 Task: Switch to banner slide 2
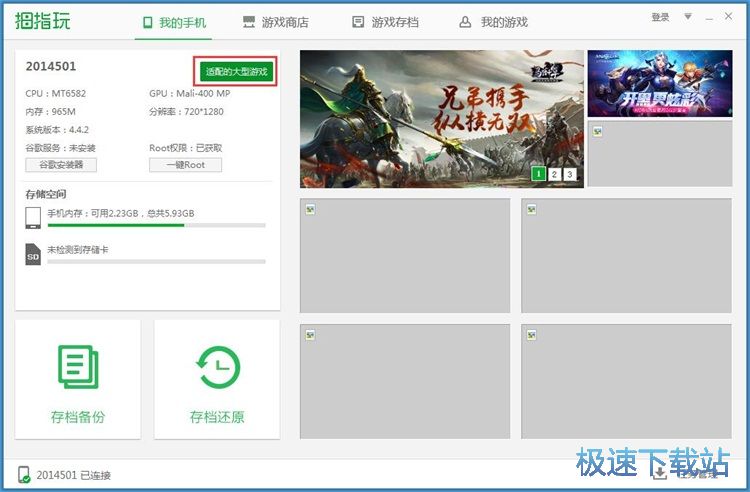554,174
